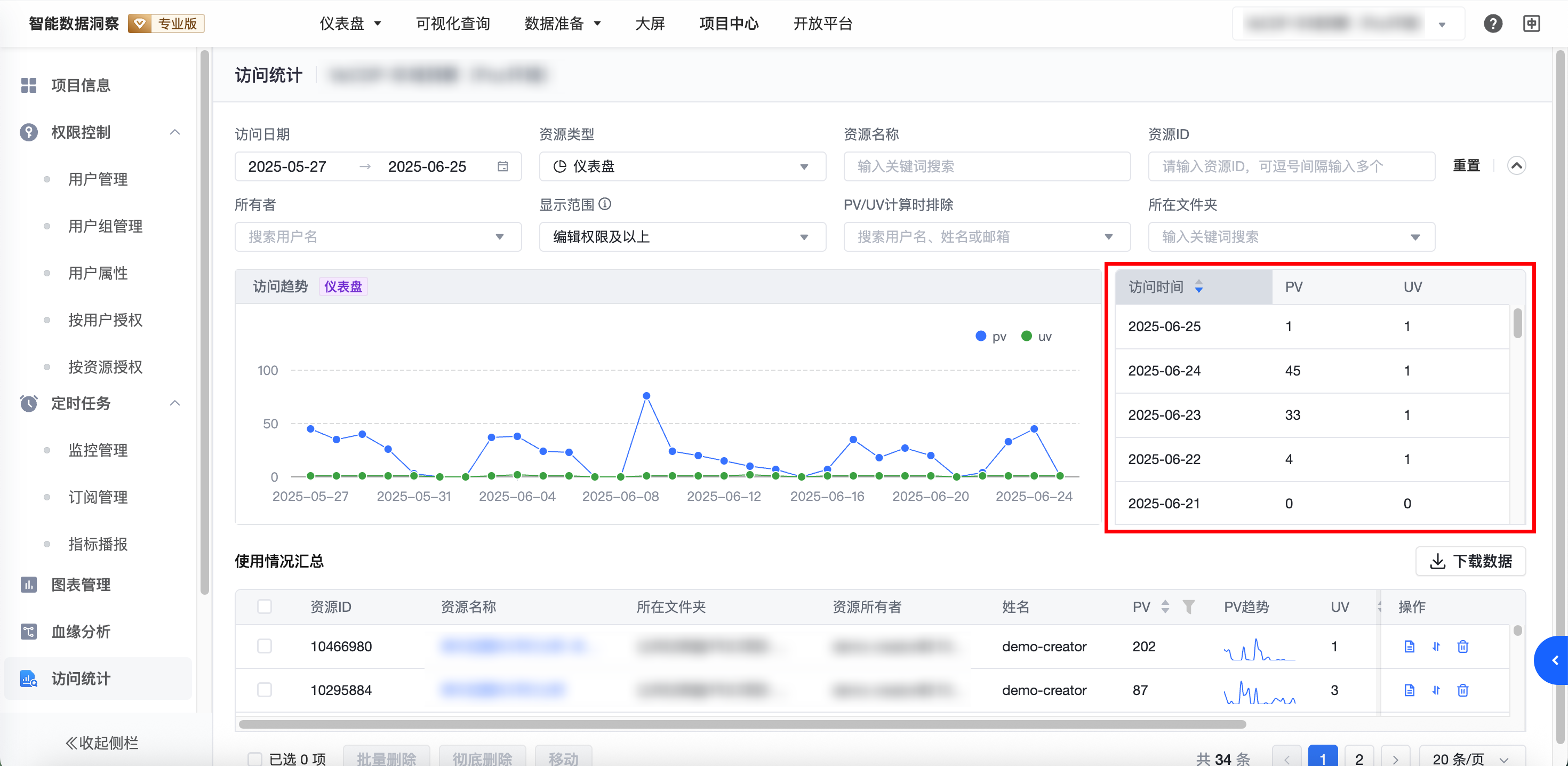Screen dimensions: 1568x766
Task: Open 按资源授权 in the sidebar
Action: tap(105, 366)
